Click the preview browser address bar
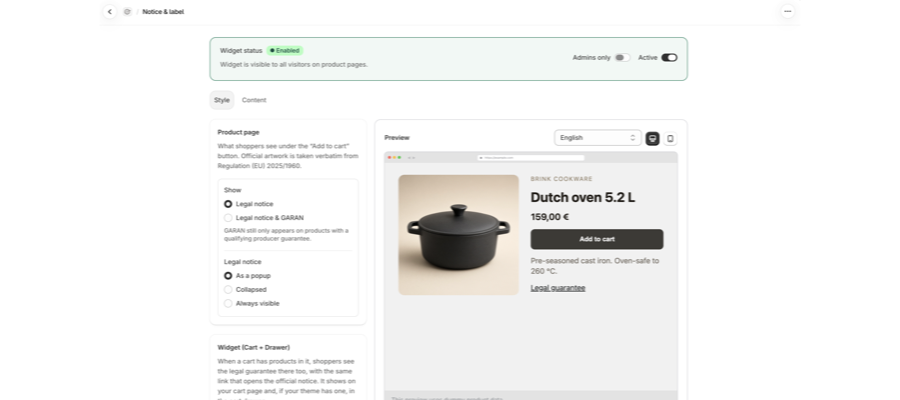900x400 pixels. [x=530, y=158]
